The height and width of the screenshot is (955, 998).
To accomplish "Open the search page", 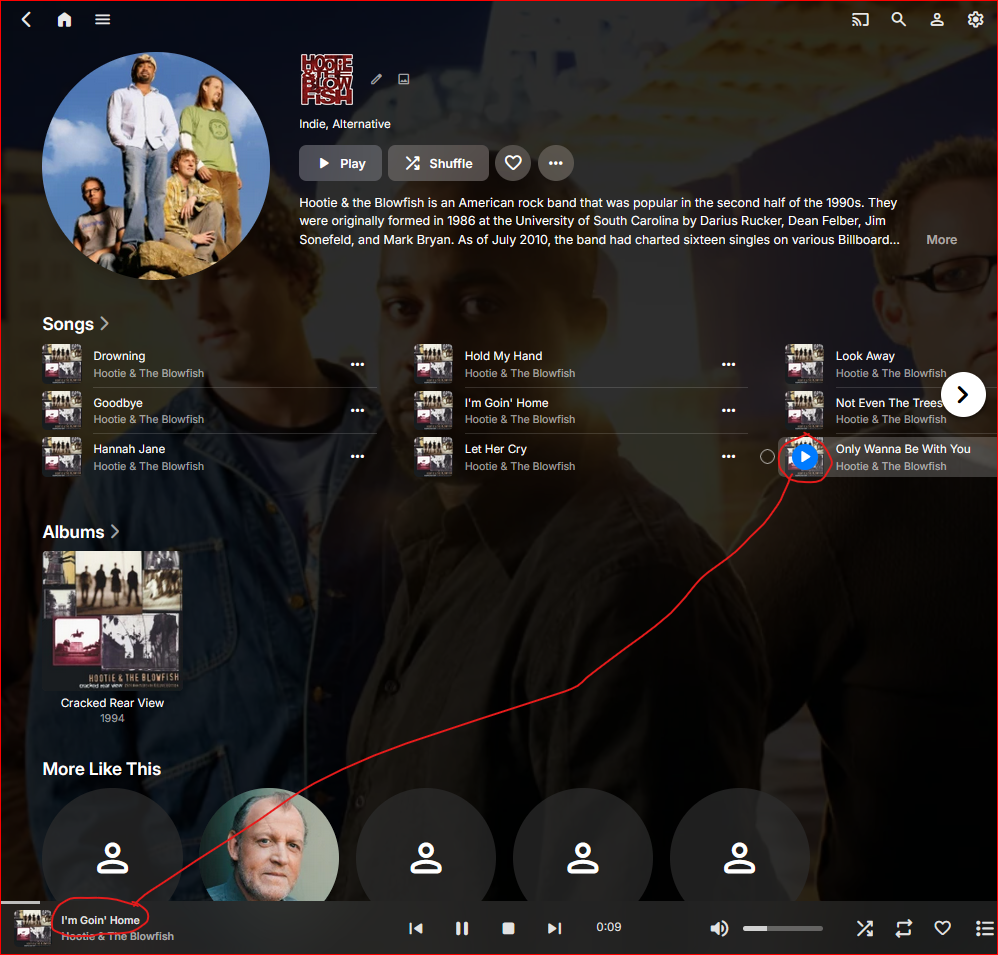I will coord(898,20).
